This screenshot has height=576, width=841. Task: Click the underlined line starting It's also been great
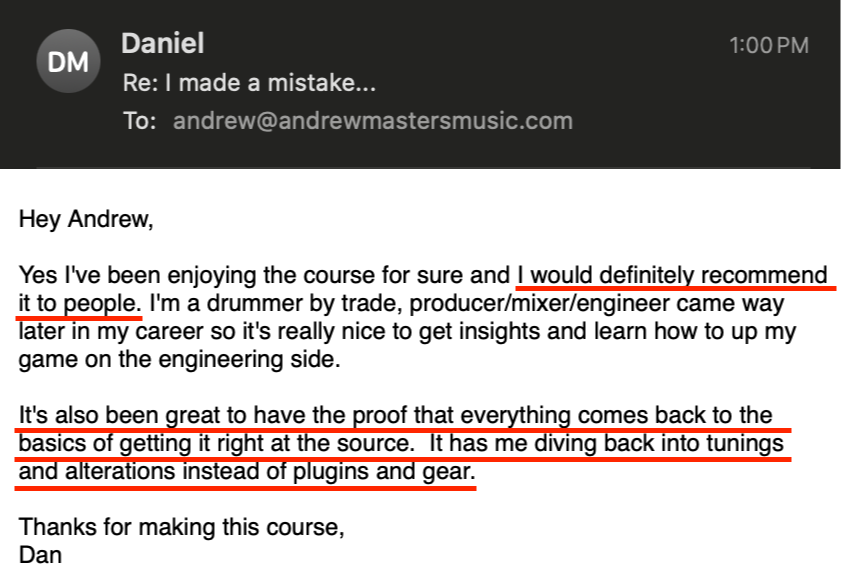(395, 415)
